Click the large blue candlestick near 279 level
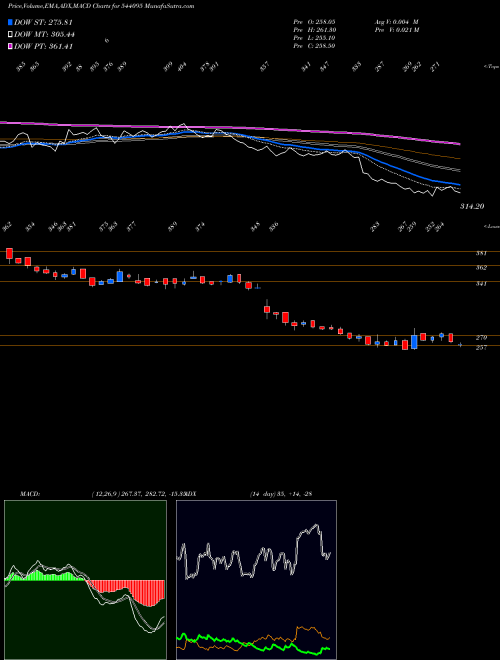This screenshot has height=660, width=500. click(415, 341)
